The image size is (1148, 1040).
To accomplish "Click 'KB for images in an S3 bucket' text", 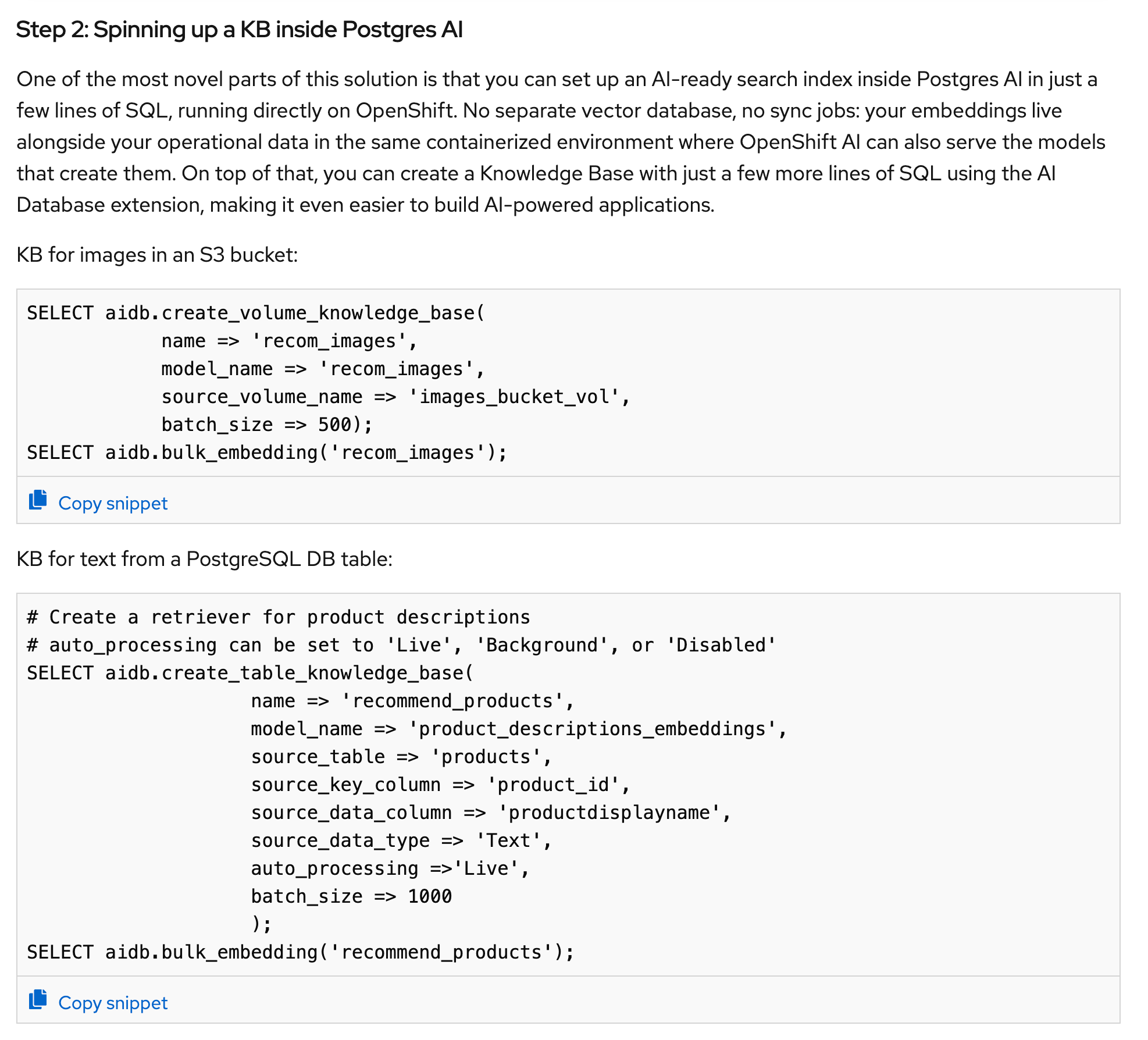I will (157, 255).
